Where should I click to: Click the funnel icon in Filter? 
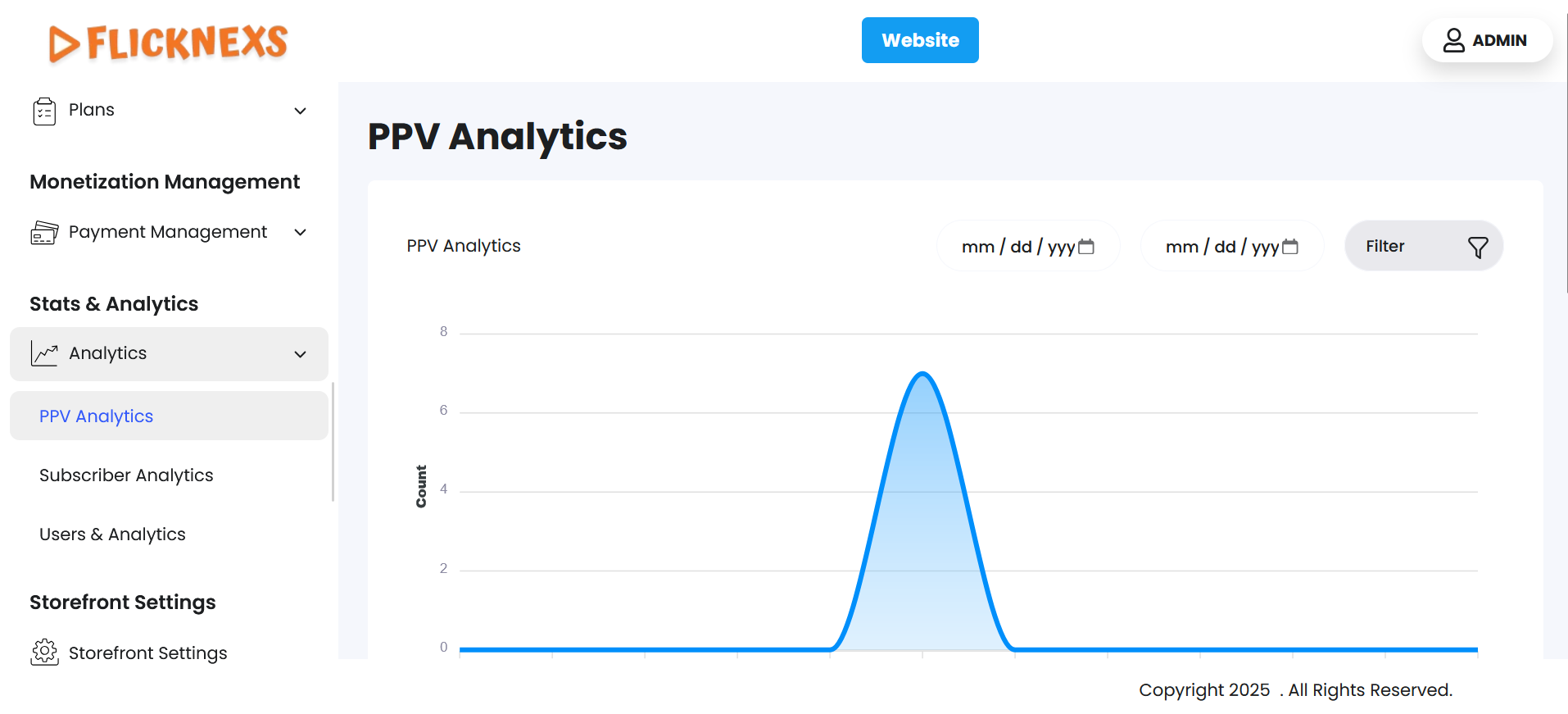(1478, 247)
